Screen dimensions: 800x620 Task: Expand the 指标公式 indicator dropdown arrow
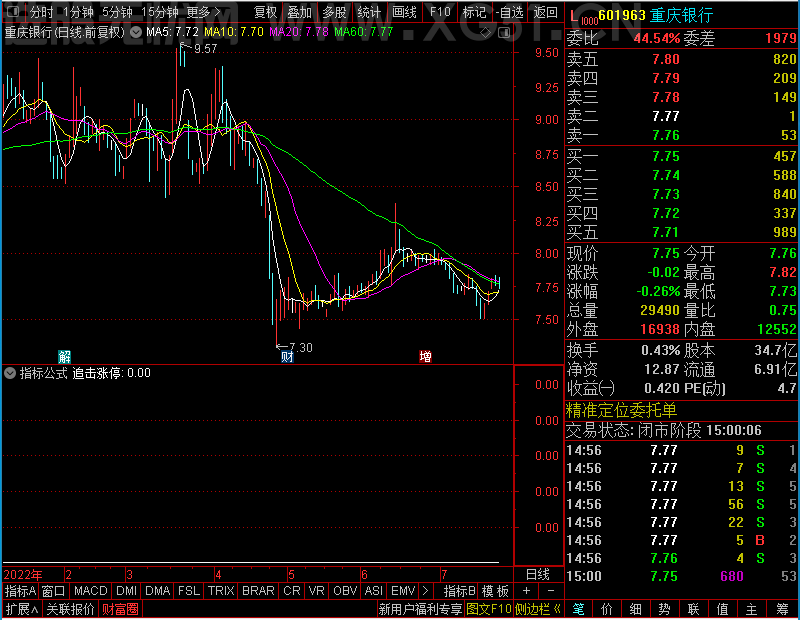10,373
